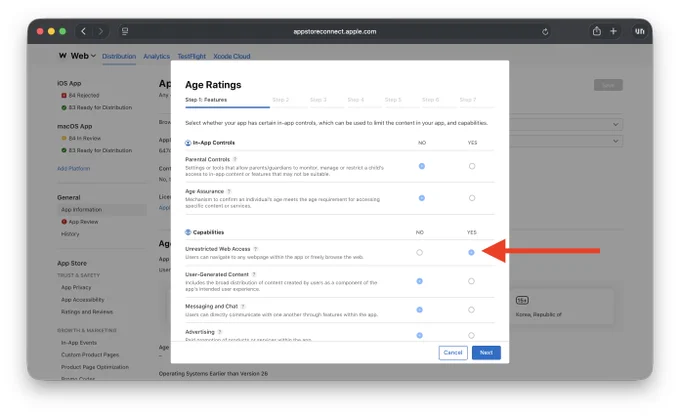Open the Distribution tab

pyautogui.click(x=119, y=56)
